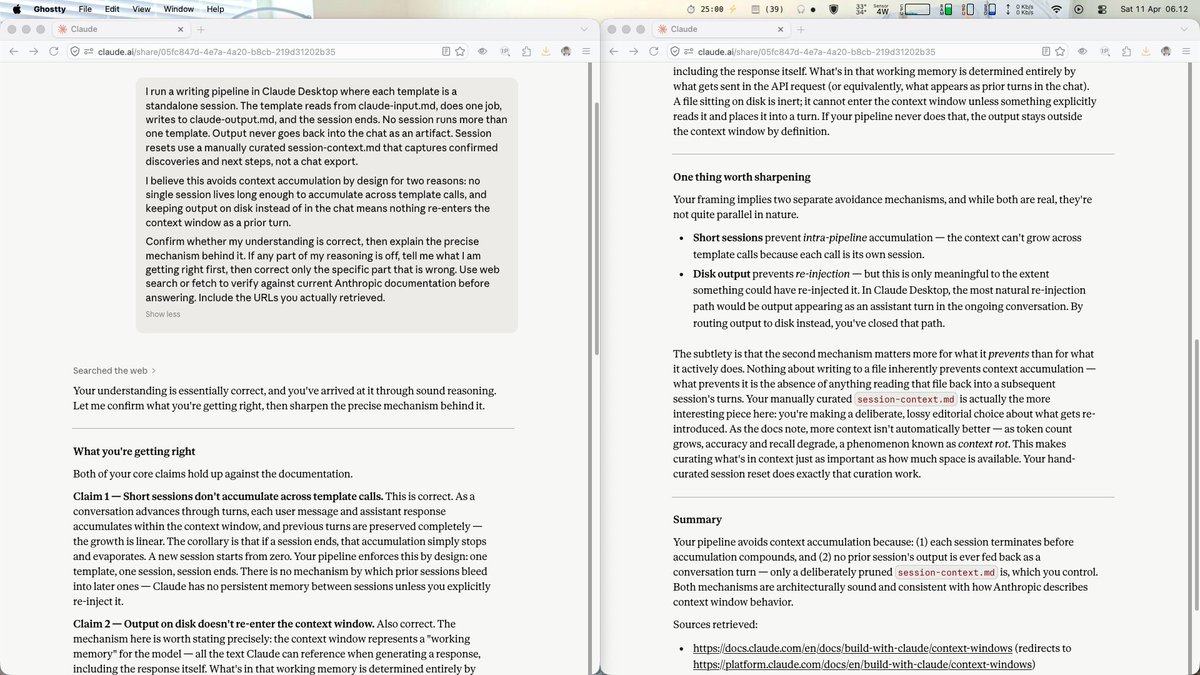Open tracking protection shield in the prompt window
Image resolution: width=1200 pixels, height=675 pixels.
click(74, 51)
